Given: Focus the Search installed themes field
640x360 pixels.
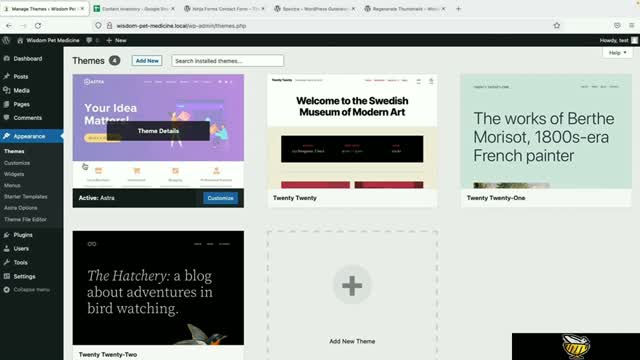Looking at the screenshot, I should point(227,61).
